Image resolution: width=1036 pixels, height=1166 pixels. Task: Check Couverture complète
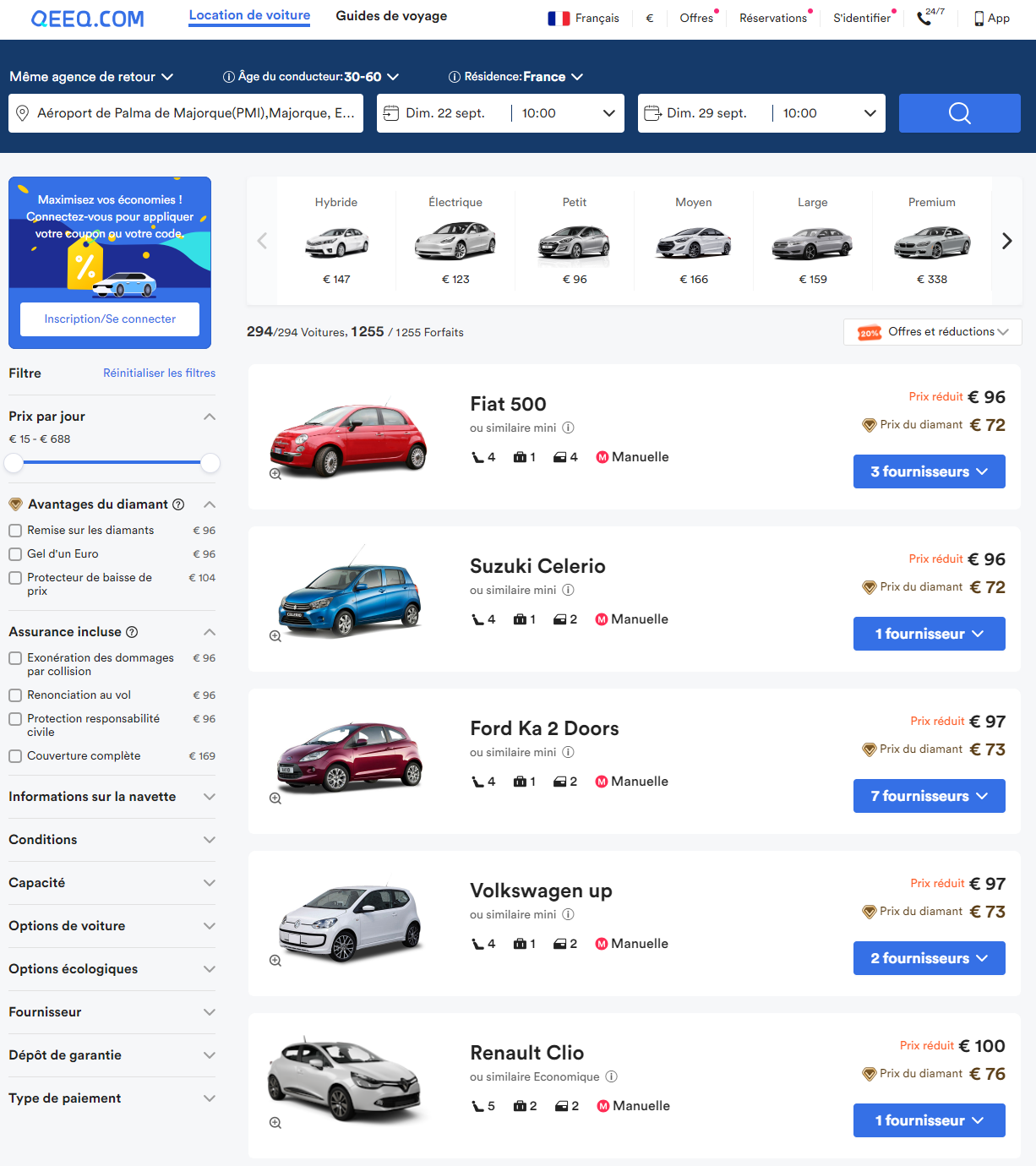pyautogui.click(x=15, y=756)
